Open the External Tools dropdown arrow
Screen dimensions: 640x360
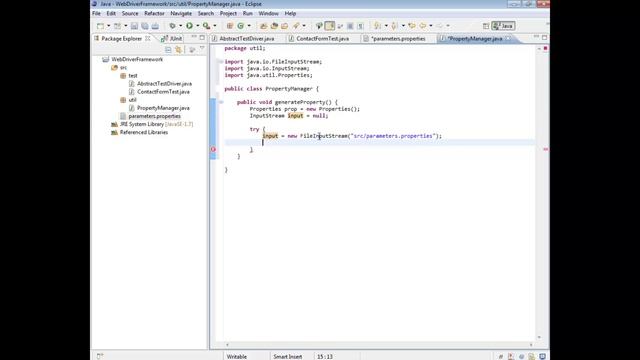click(x=215, y=26)
